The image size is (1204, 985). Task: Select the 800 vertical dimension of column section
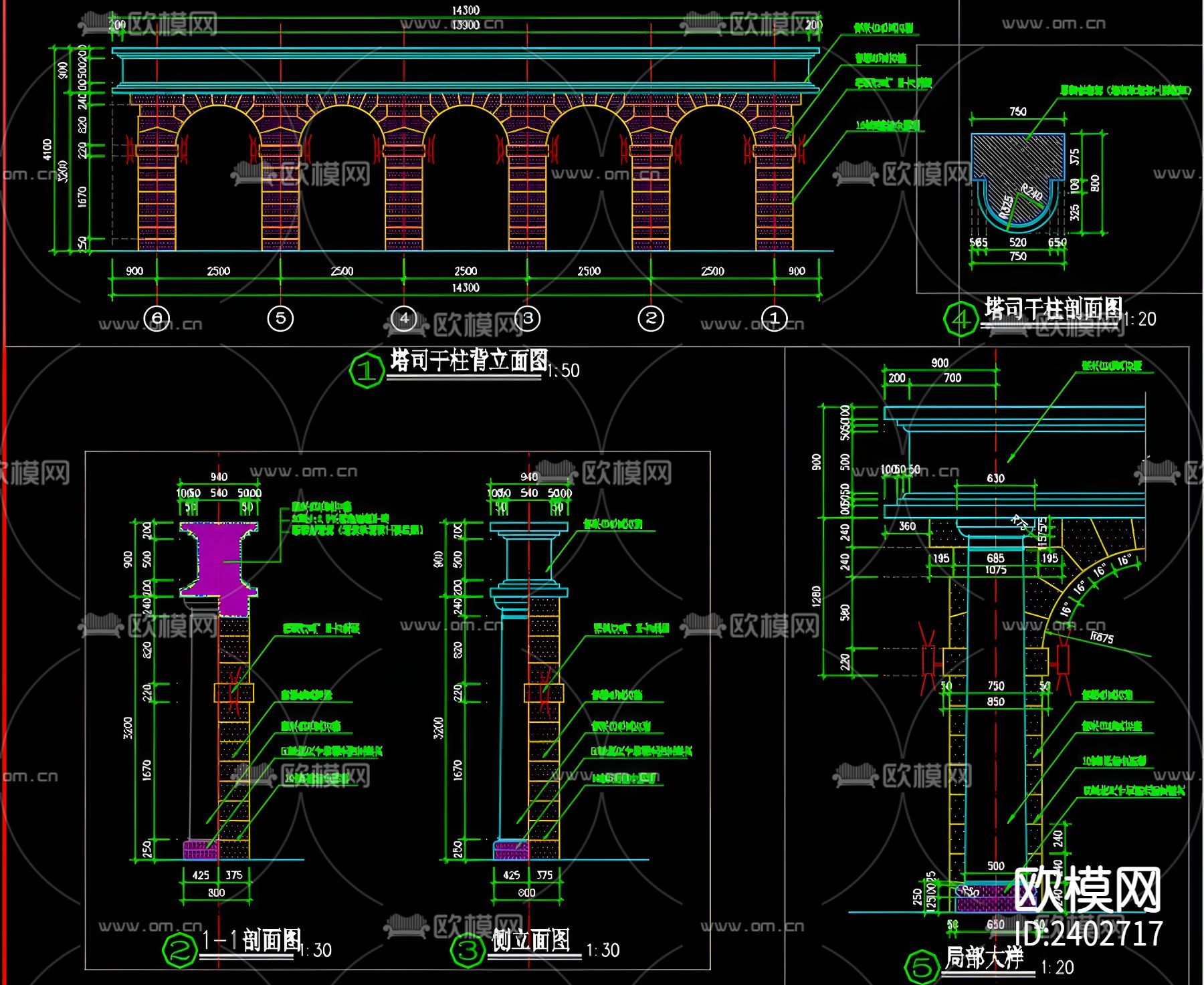[1095, 183]
